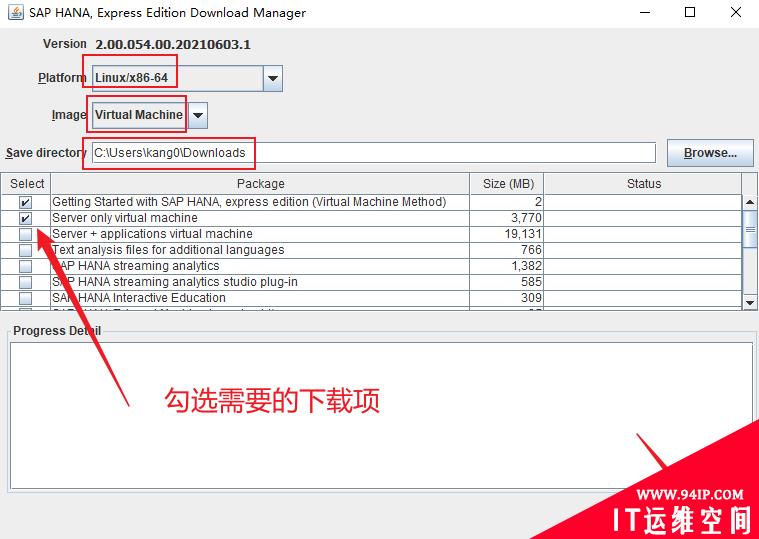Screen dimensions: 759x539
Task: Click the 309 size cell
Action: [506, 298]
